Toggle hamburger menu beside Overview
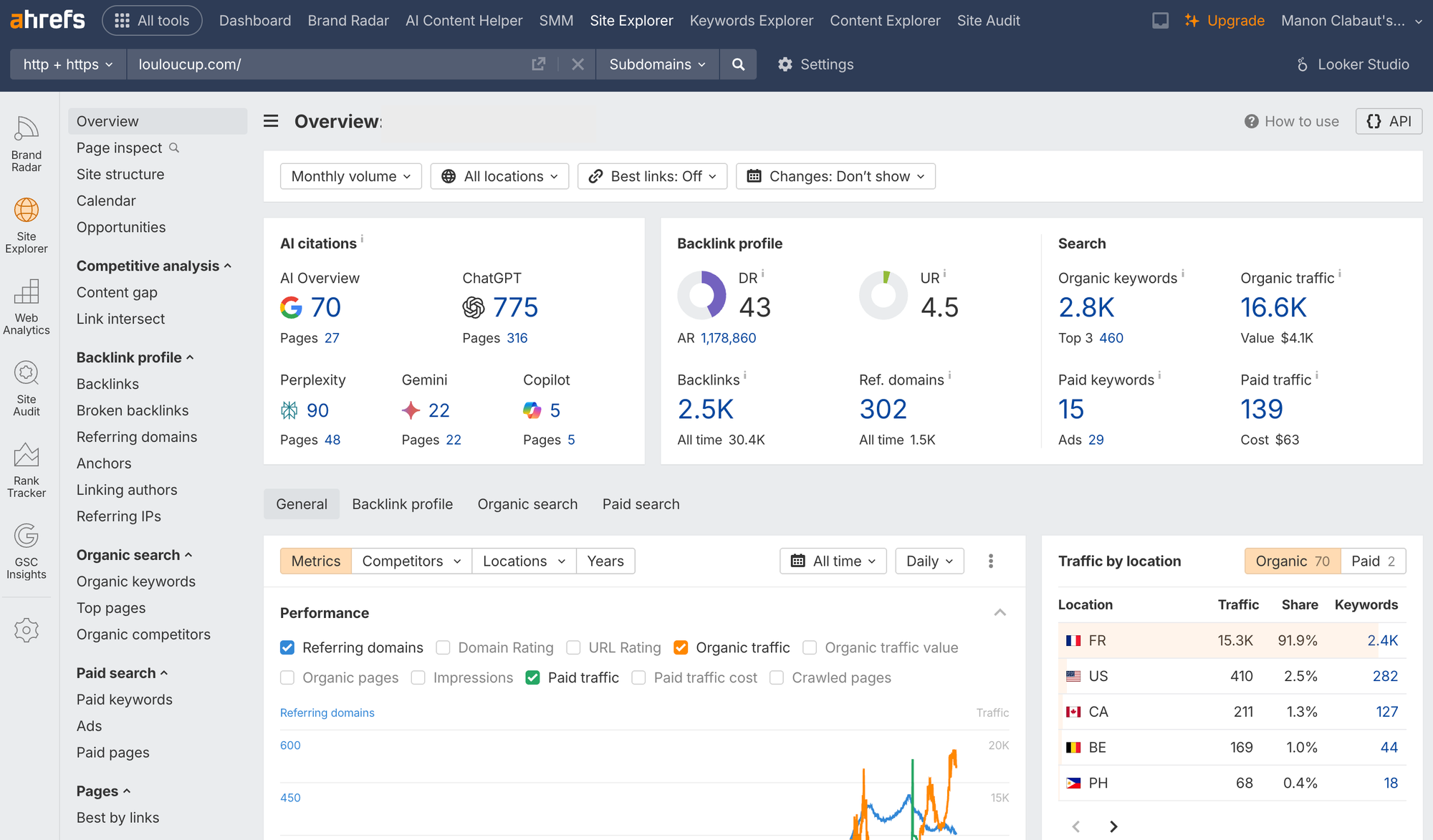Viewport: 1433px width, 840px height. (271, 121)
